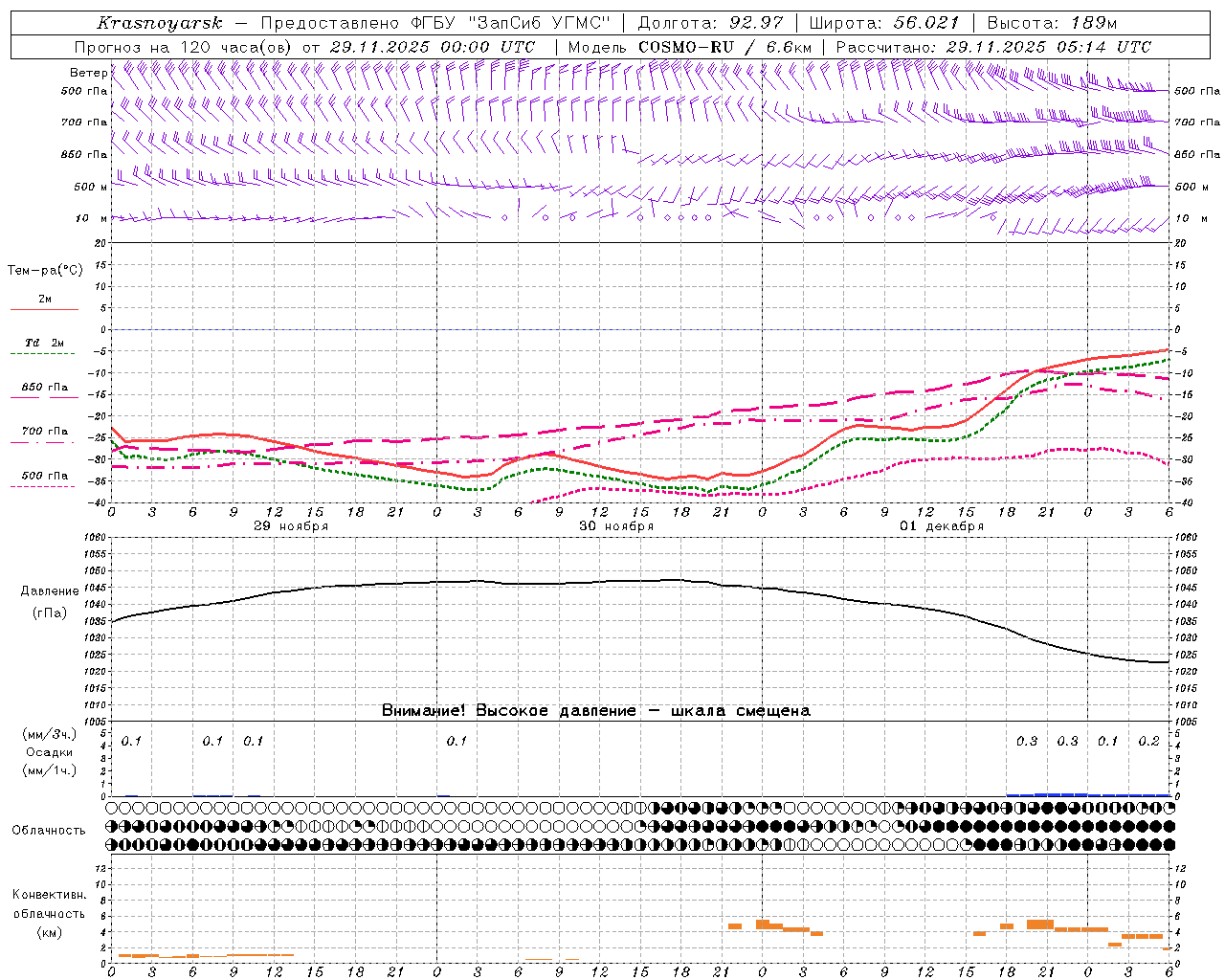Click the '0.2' precipitation amount value
Image resolution: width=1225 pixels, height=980 pixels.
1148,742
